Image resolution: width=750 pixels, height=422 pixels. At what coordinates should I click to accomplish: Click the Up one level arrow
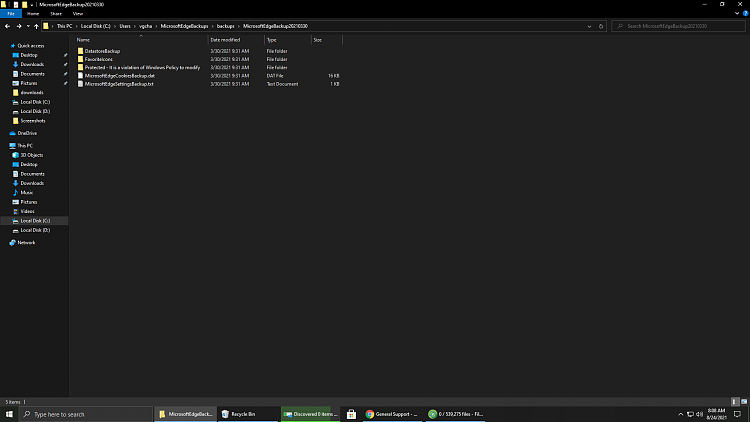pyautogui.click(x=36, y=26)
